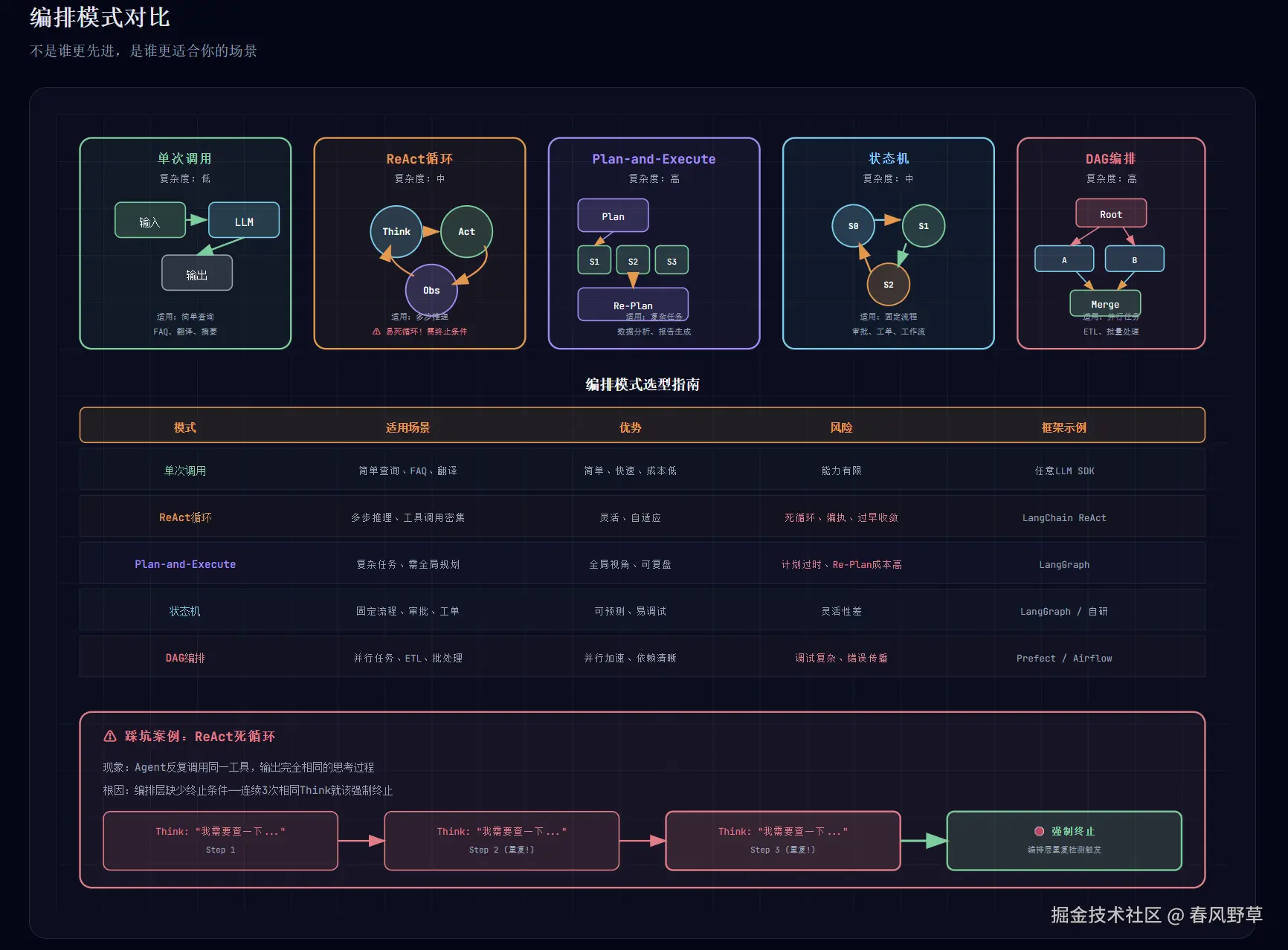Click the subtitle 不是谁更先进,是谁更适合你的场景
The height and width of the screenshot is (950, 1288).
tap(144, 51)
